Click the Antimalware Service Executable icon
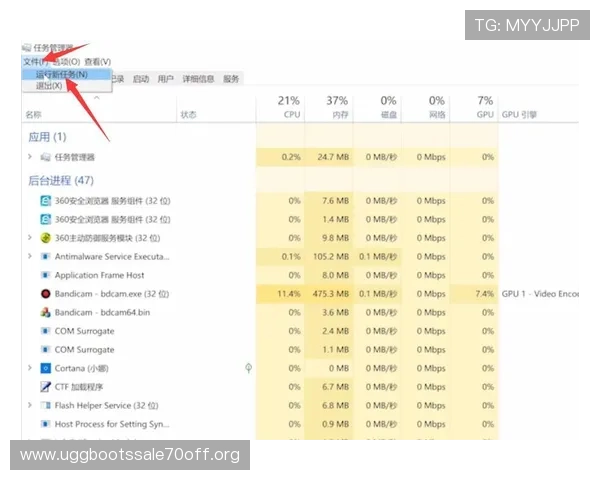 tap(46, 256)
